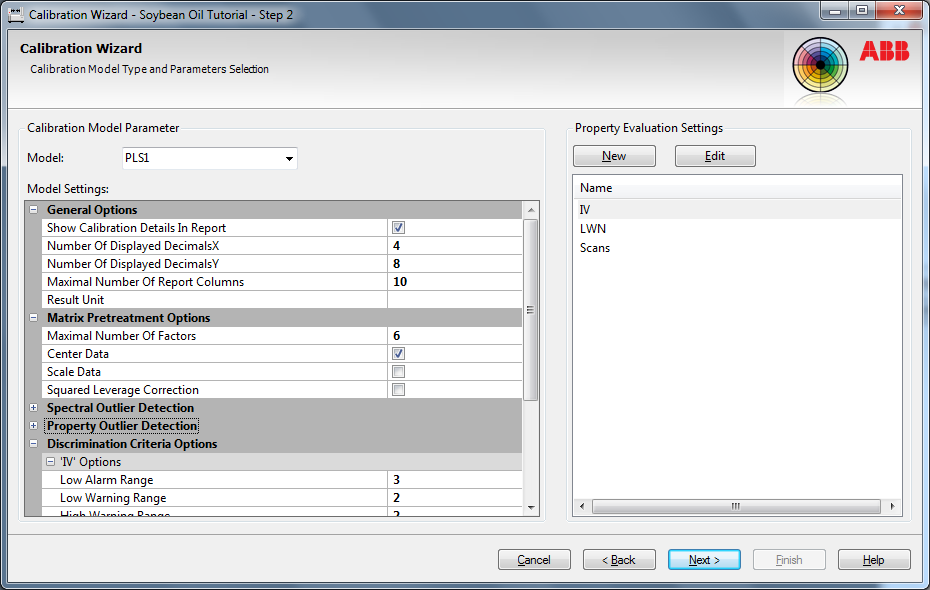Collapse the Matrix Pretreatment Options section
Screen dimensions: 930x590
34,318
